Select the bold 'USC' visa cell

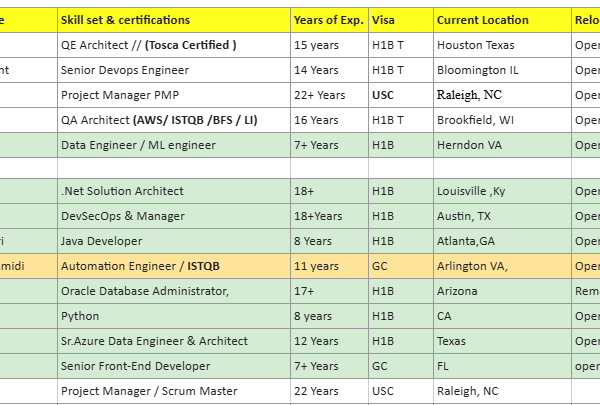coord(399,95)
